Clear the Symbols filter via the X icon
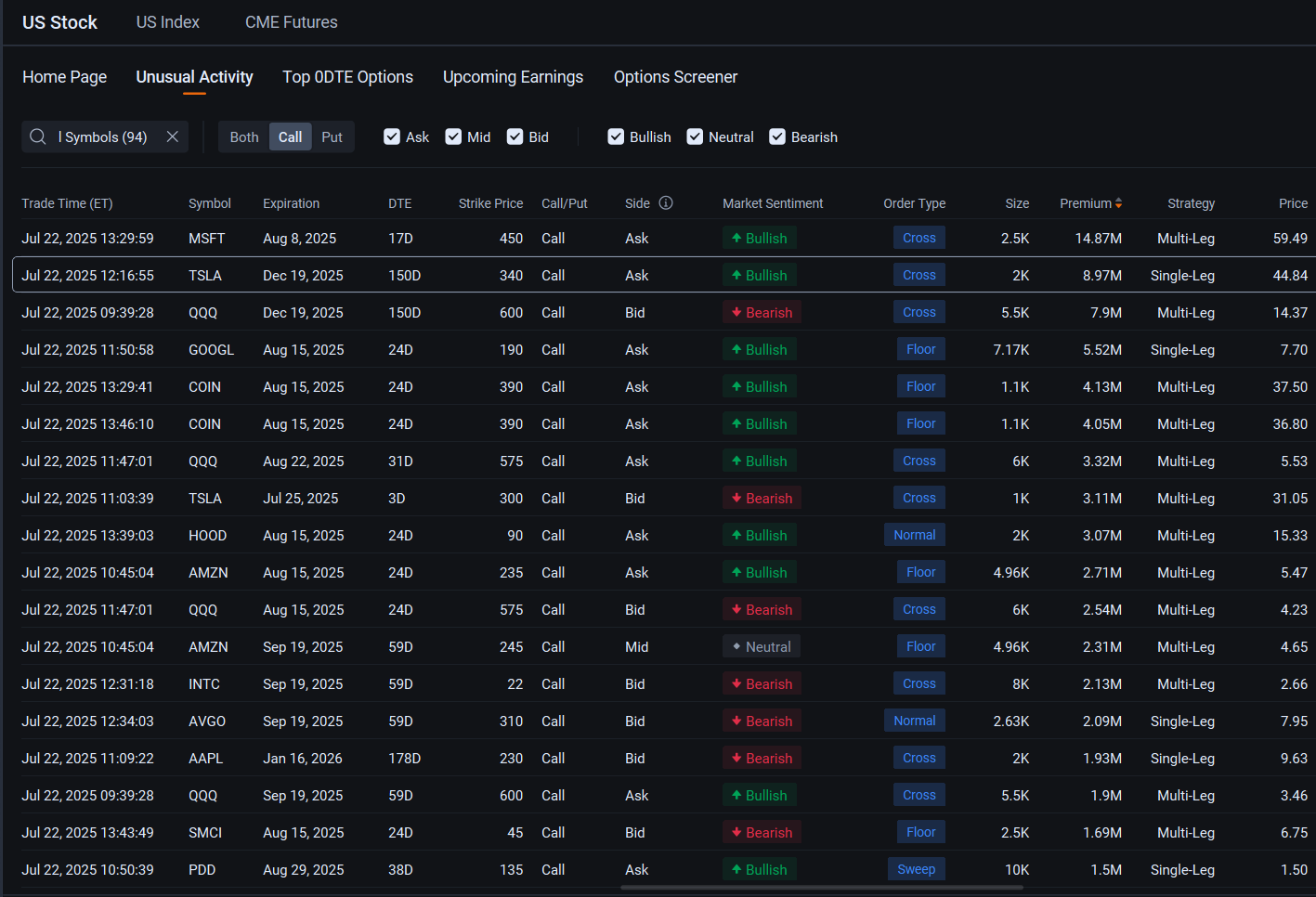Image resolution: width=1316 pixels, height=897 pixels. 172,136
